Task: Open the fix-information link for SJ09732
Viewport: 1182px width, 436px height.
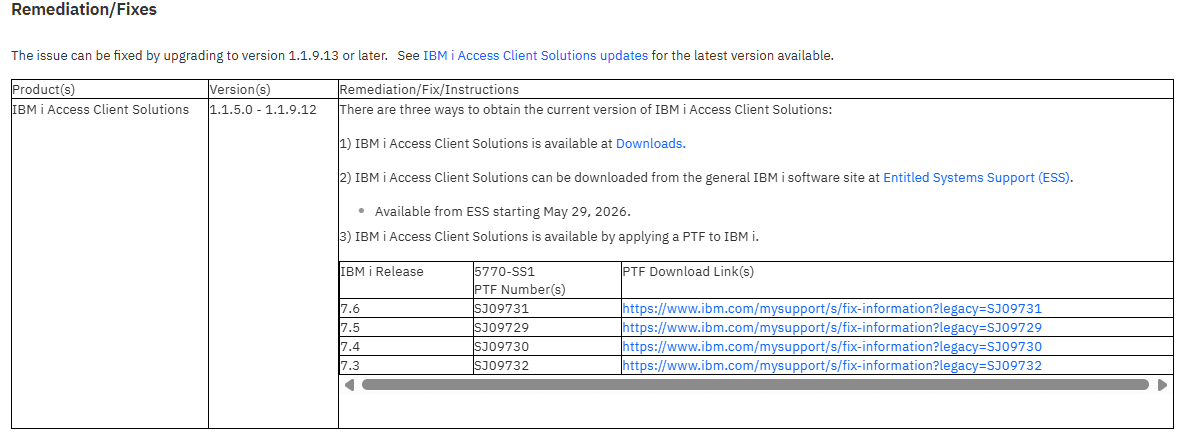Action: pos(831,366)
